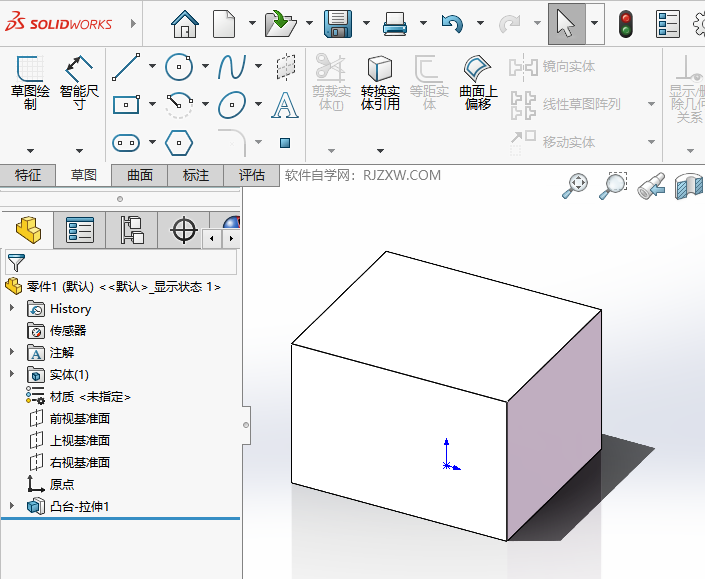Image resolution: width=705 pixels, height=579 pixels.
Task: Undo the last action
Action: pos(452,24)
